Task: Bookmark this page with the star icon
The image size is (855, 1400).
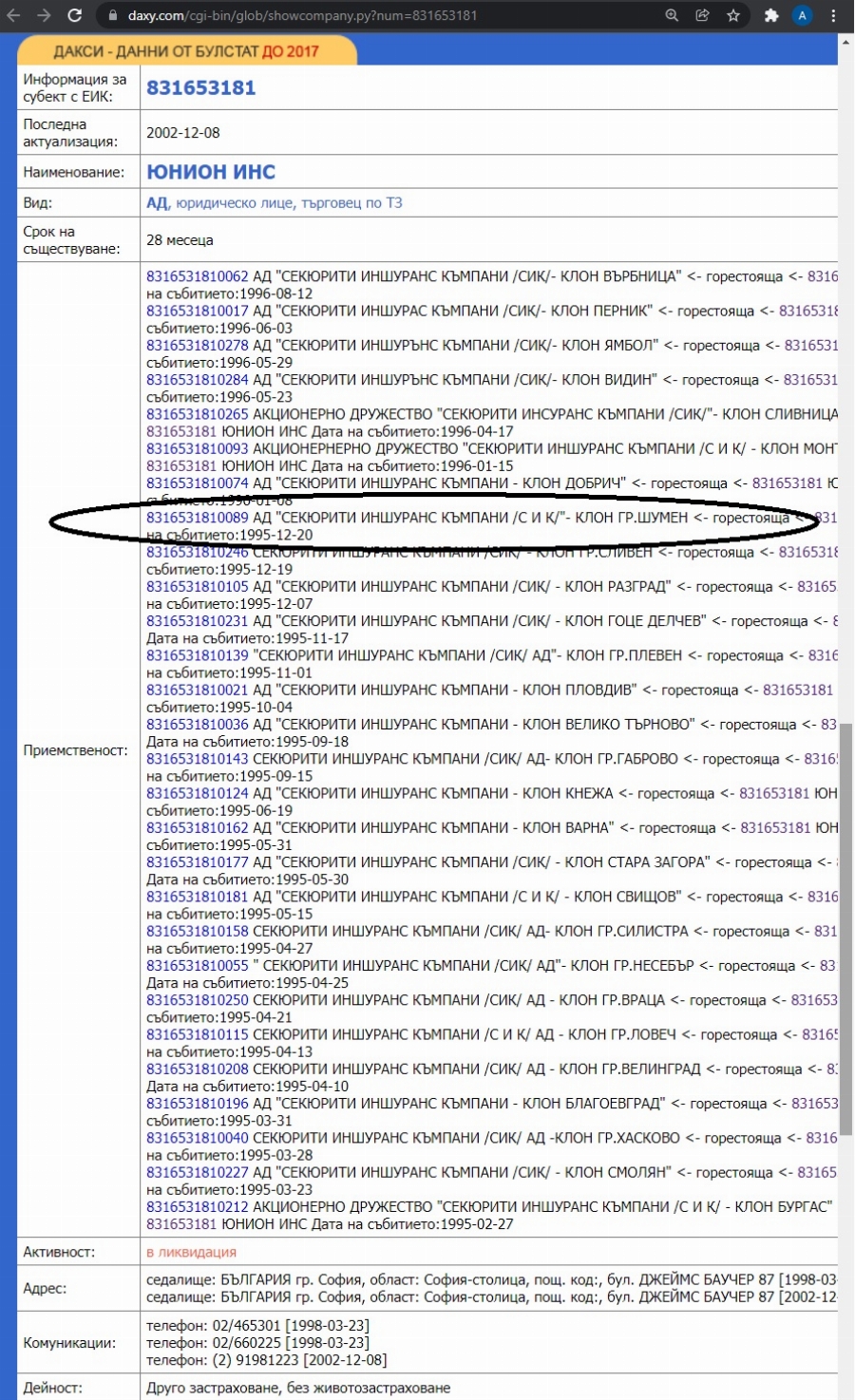Action: 733,15
